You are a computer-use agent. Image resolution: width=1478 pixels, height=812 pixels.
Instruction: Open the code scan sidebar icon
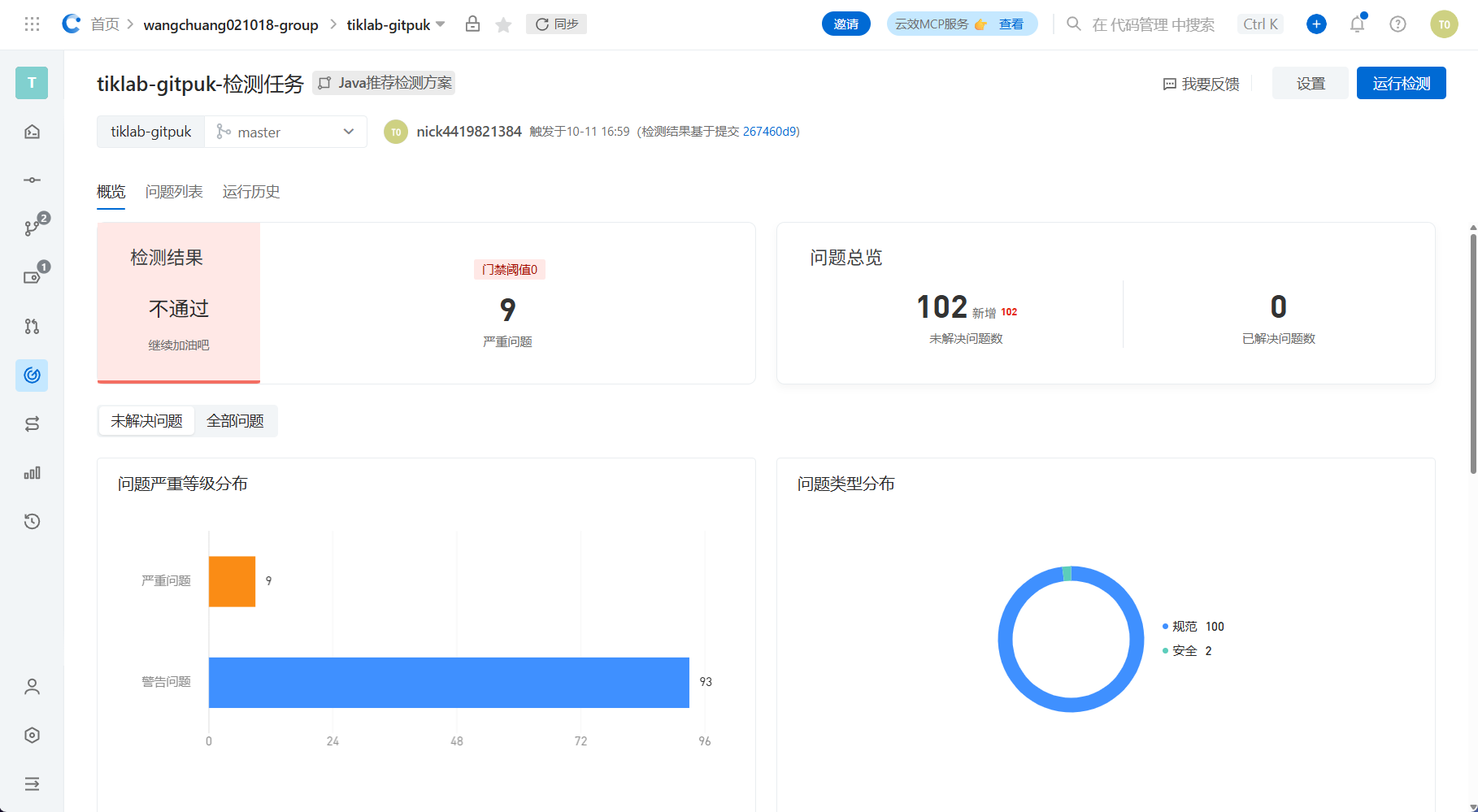31,375
